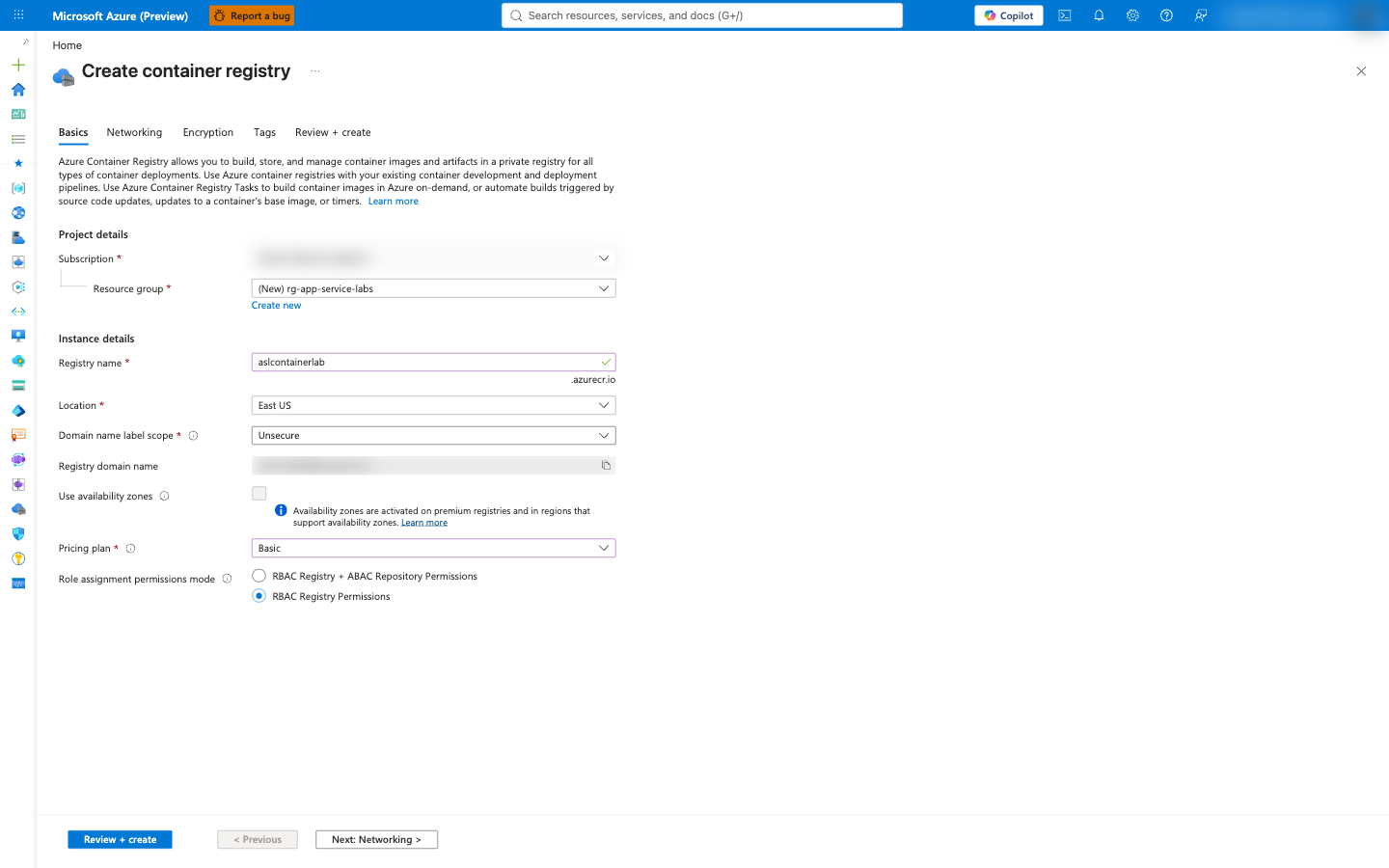
Task: Click the Feedback icon in top bar
Action: click(x=1201, y=15)
